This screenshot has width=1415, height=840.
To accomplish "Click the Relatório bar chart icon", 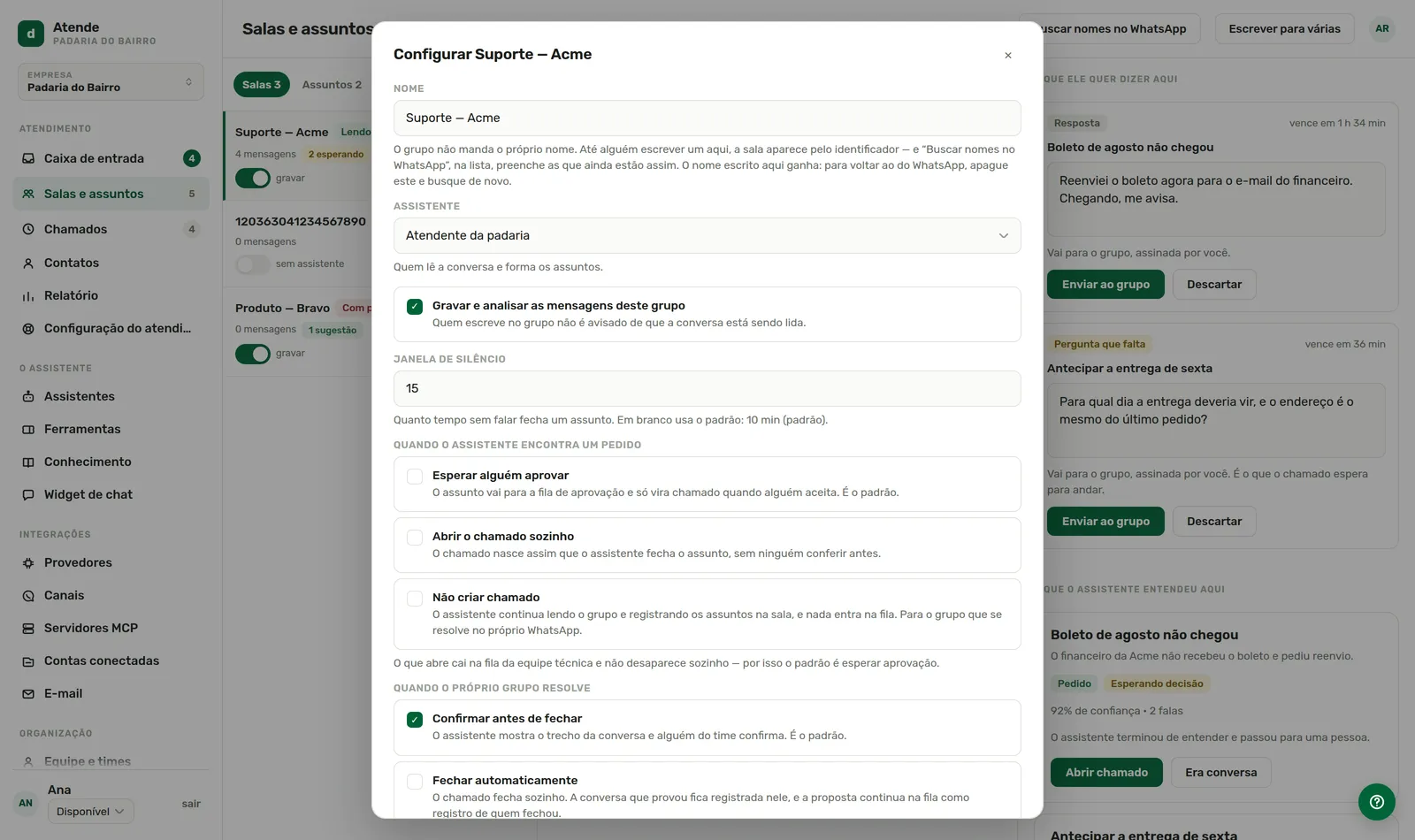I will coord(28,295).
